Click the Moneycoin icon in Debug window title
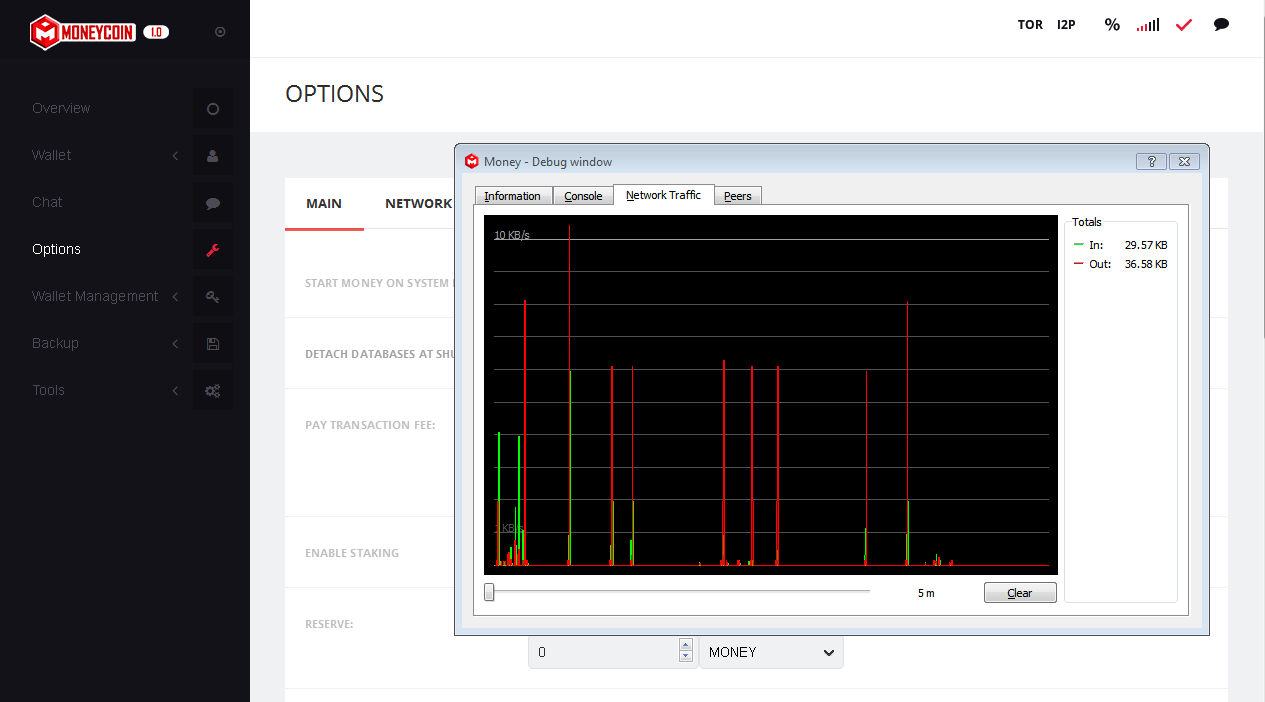The width and height of the screenshot is (1265, 702). click(x=472, y=161)
